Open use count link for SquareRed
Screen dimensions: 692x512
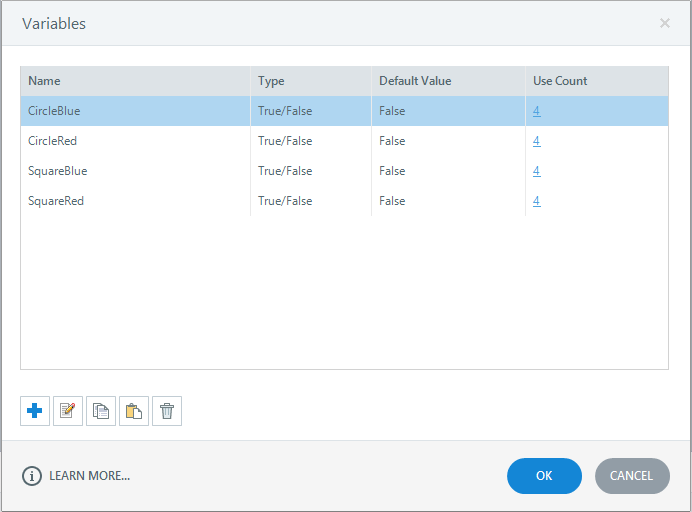tap(537, 201)
